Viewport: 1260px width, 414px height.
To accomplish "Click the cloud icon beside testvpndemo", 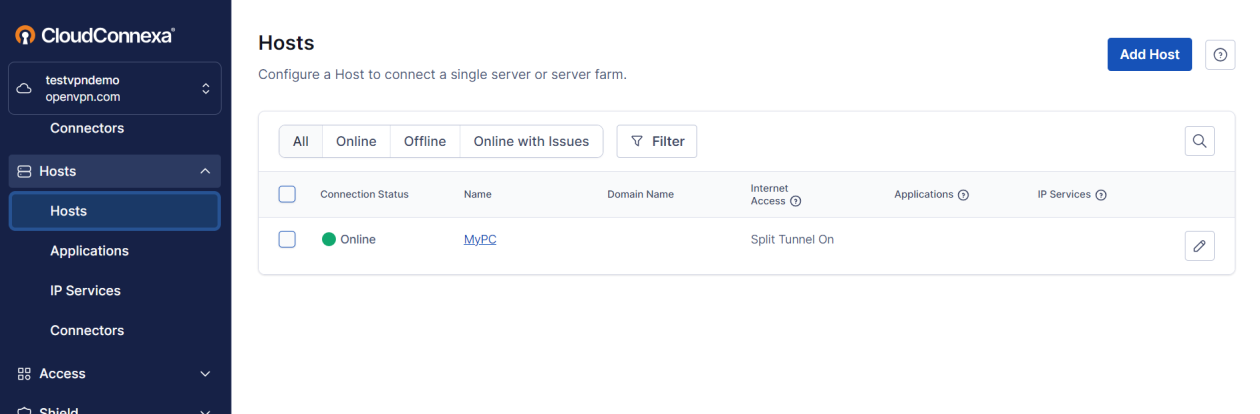I will coord(25,88).
